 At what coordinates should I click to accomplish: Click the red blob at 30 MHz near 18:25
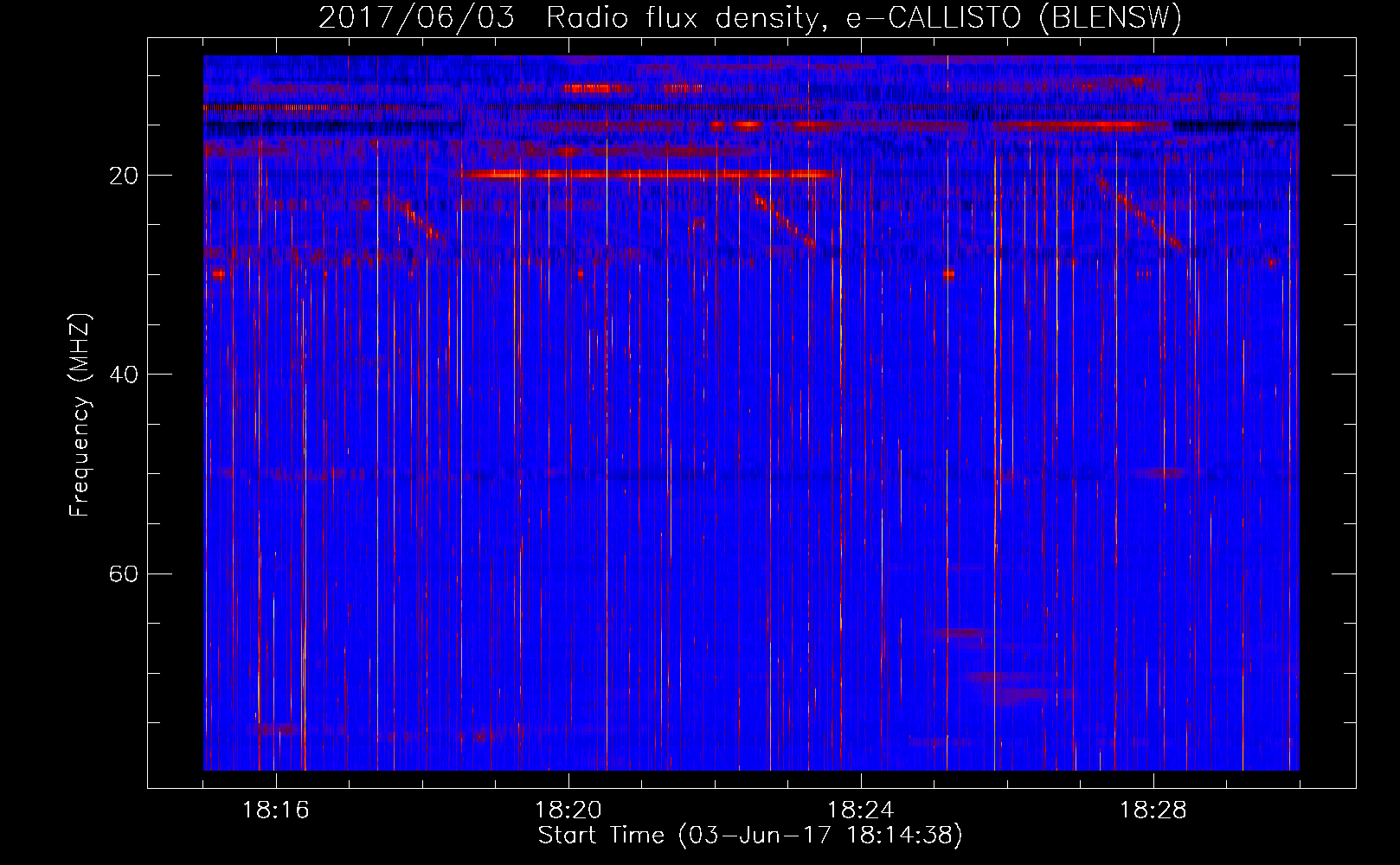click(x=949, y=274)
